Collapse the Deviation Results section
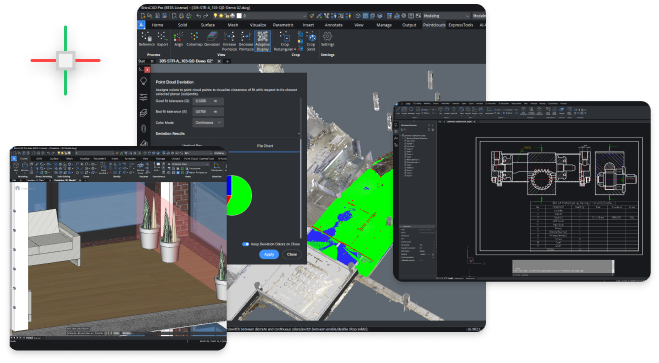 pyautogui.click(x=299, y=134)
